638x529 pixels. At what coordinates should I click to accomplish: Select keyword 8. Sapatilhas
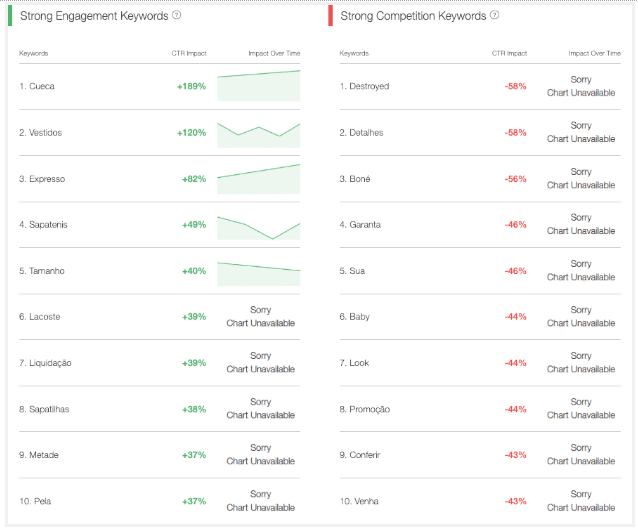[44, 409]
